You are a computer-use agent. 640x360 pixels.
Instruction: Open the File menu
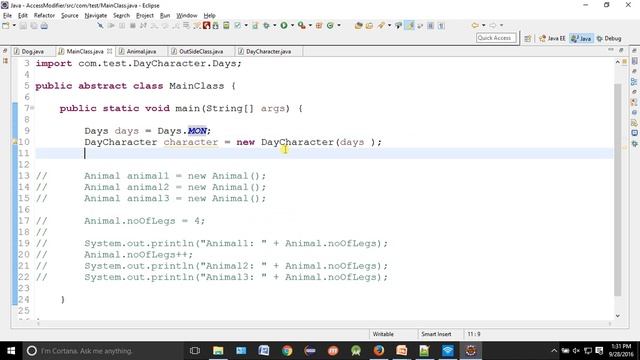[x=7, y=16]
